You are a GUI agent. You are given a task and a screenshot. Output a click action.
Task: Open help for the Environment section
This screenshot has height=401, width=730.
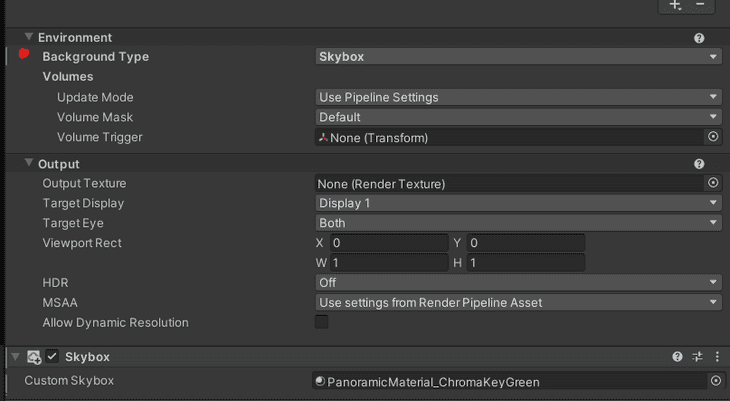click(x=699, y=38)
